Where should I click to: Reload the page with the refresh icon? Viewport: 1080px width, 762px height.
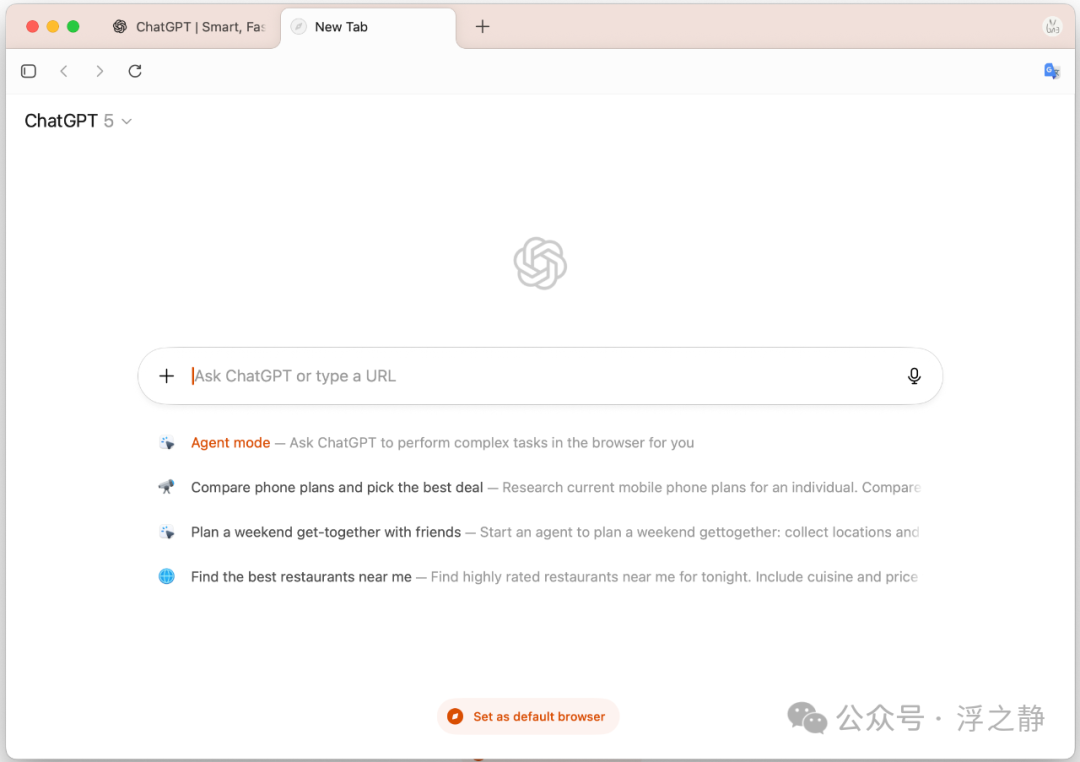[135, 71]
